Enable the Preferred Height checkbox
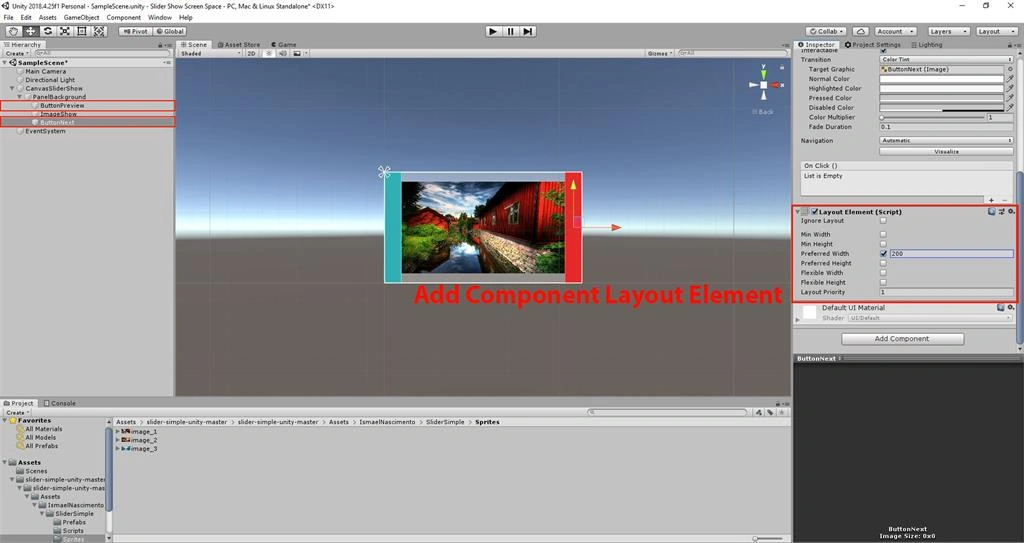 [884, 263]
